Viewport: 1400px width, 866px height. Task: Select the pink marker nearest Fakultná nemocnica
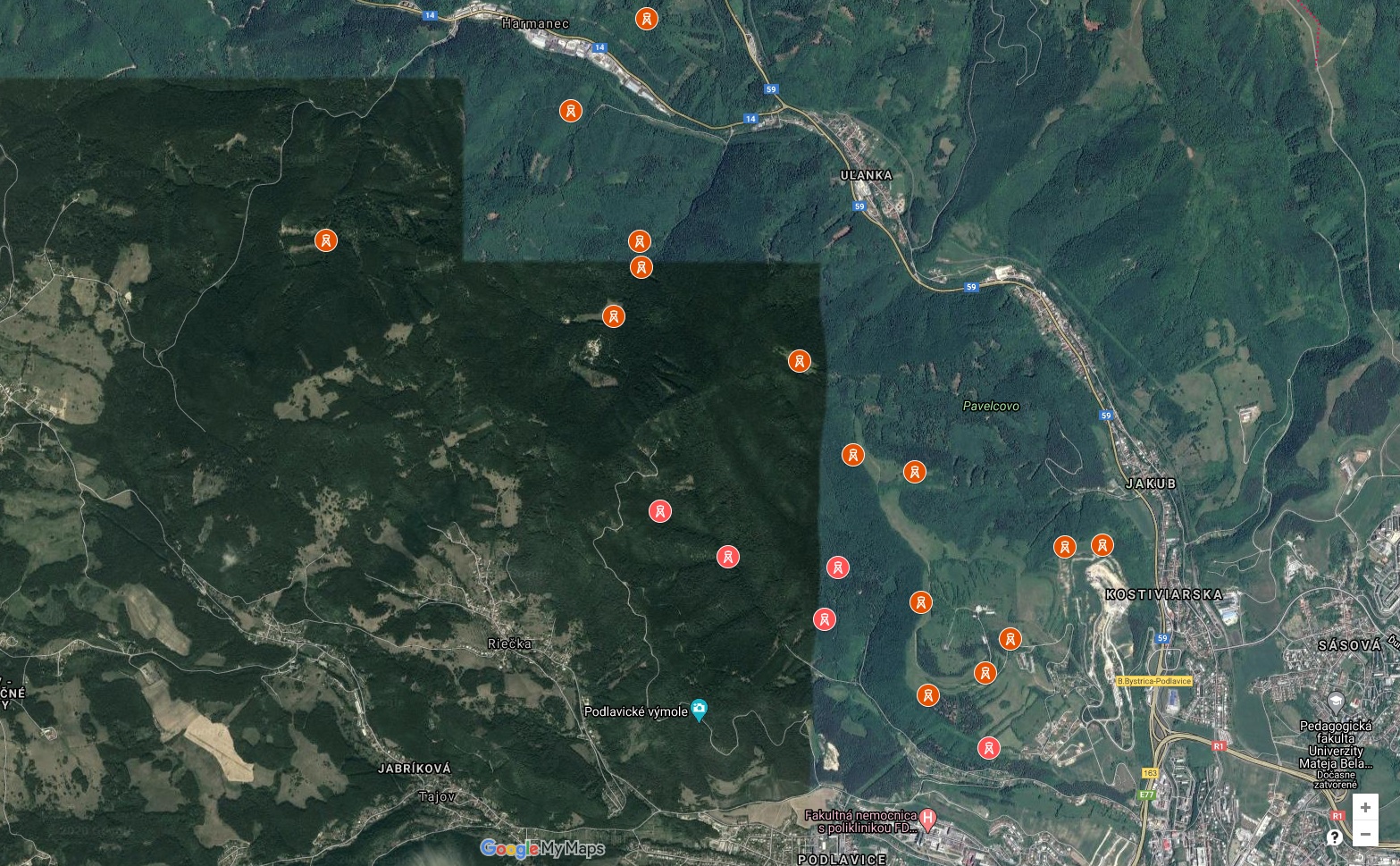988,748
